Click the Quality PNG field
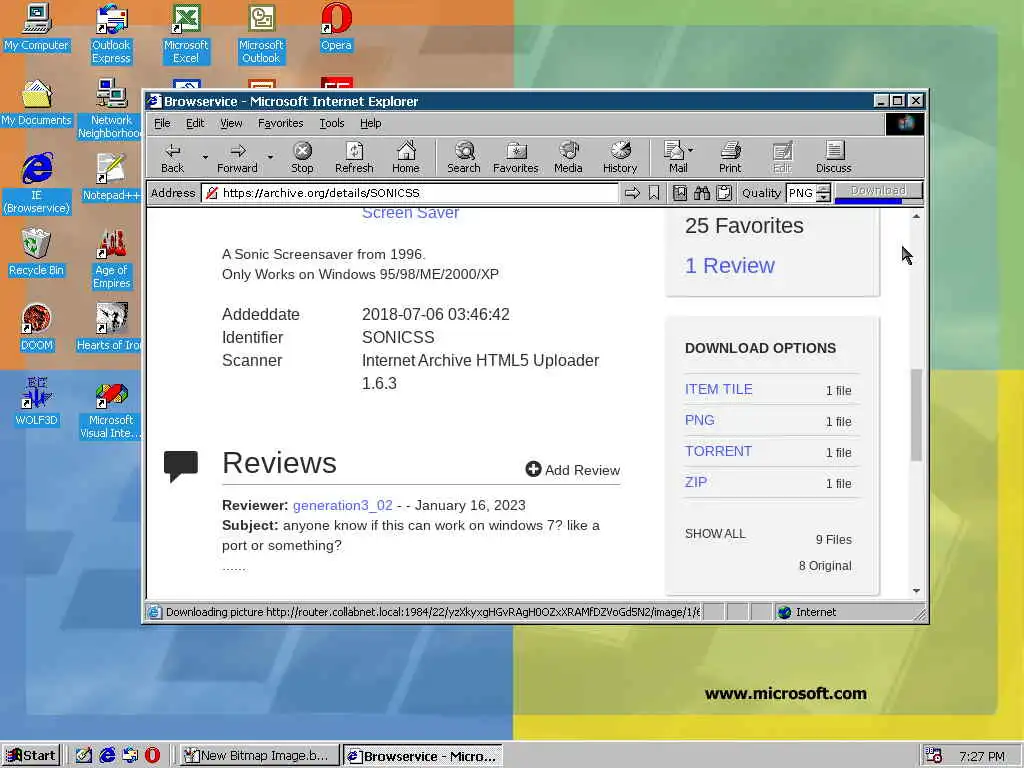 (x=801, y=193)
